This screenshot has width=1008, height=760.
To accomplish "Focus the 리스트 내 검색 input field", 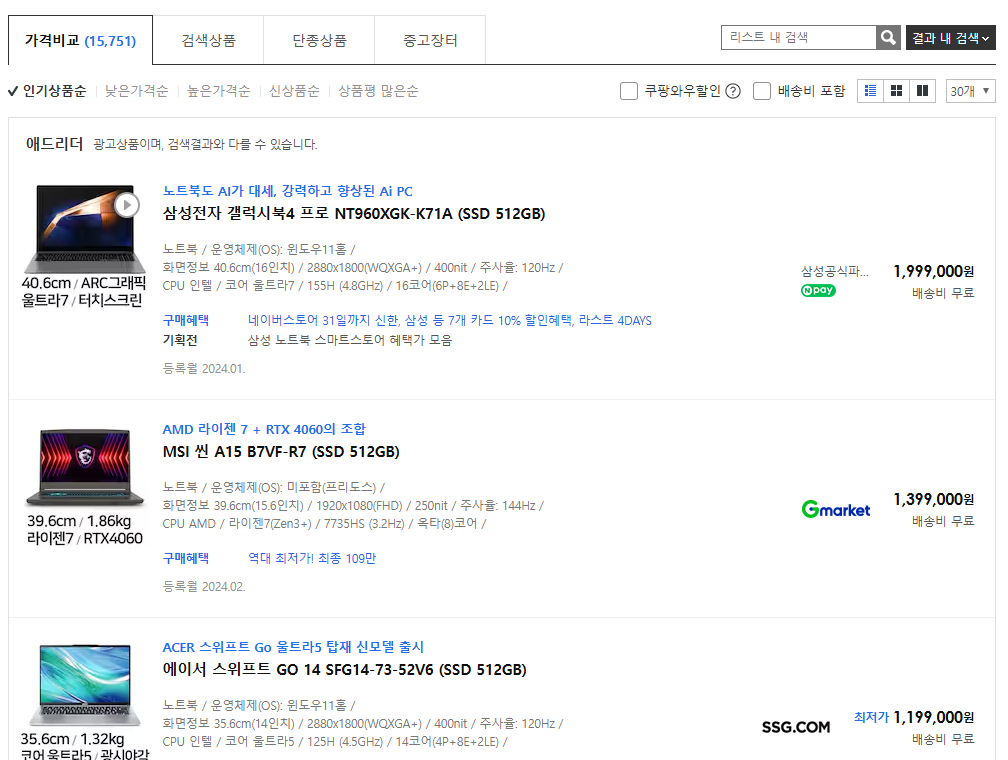I will [798, 37].
